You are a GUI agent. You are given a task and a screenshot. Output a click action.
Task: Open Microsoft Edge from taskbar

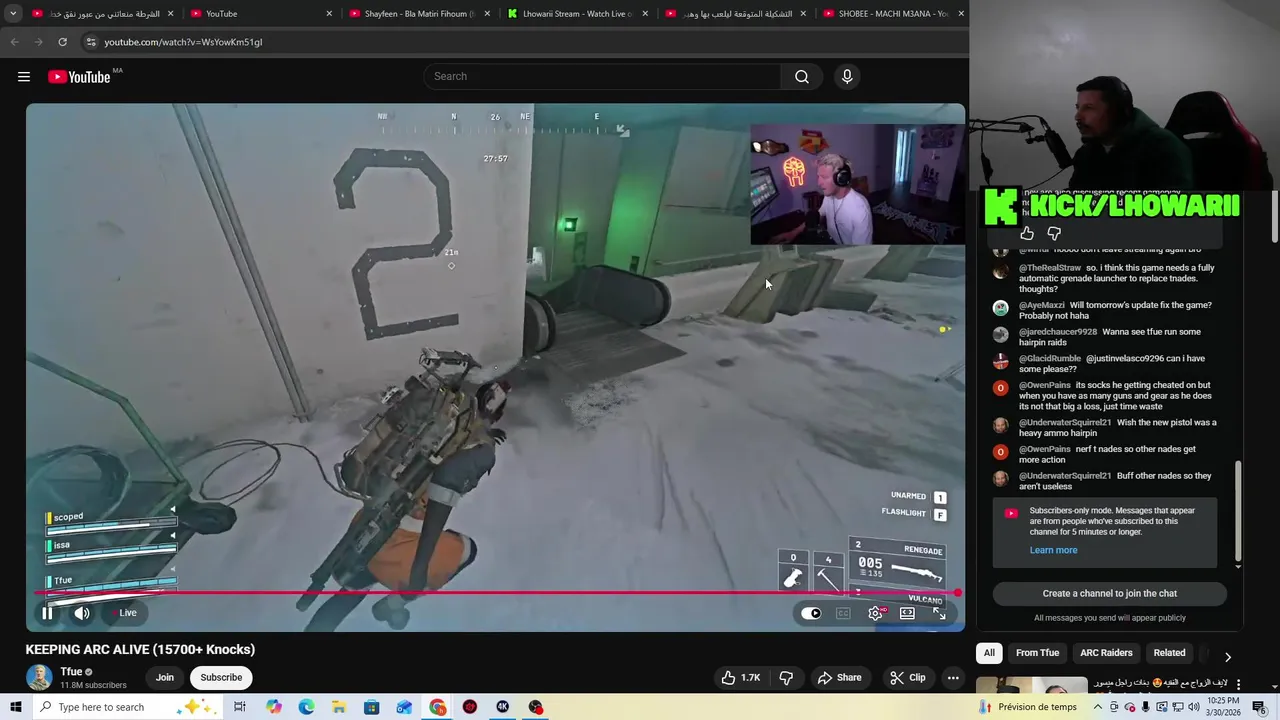click(x=306, y=707)
